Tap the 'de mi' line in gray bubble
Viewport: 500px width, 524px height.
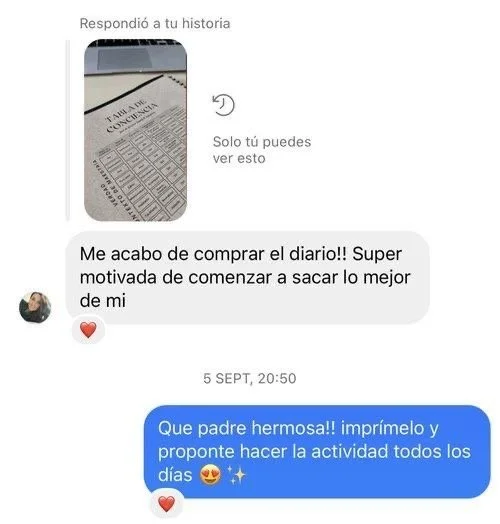103,301
